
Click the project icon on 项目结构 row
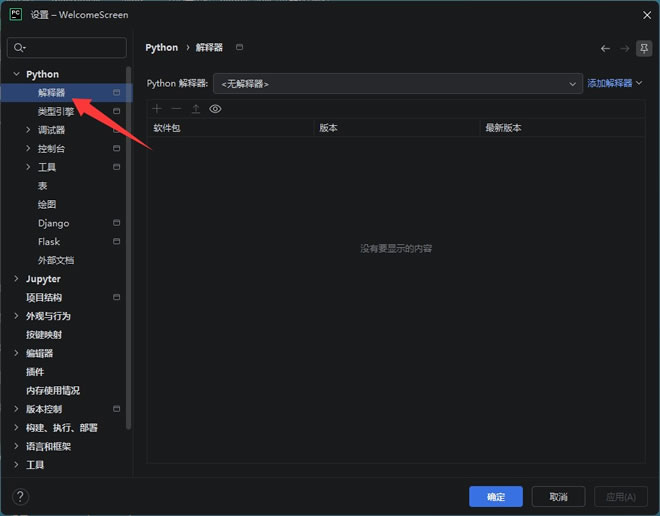coord(117,297)
